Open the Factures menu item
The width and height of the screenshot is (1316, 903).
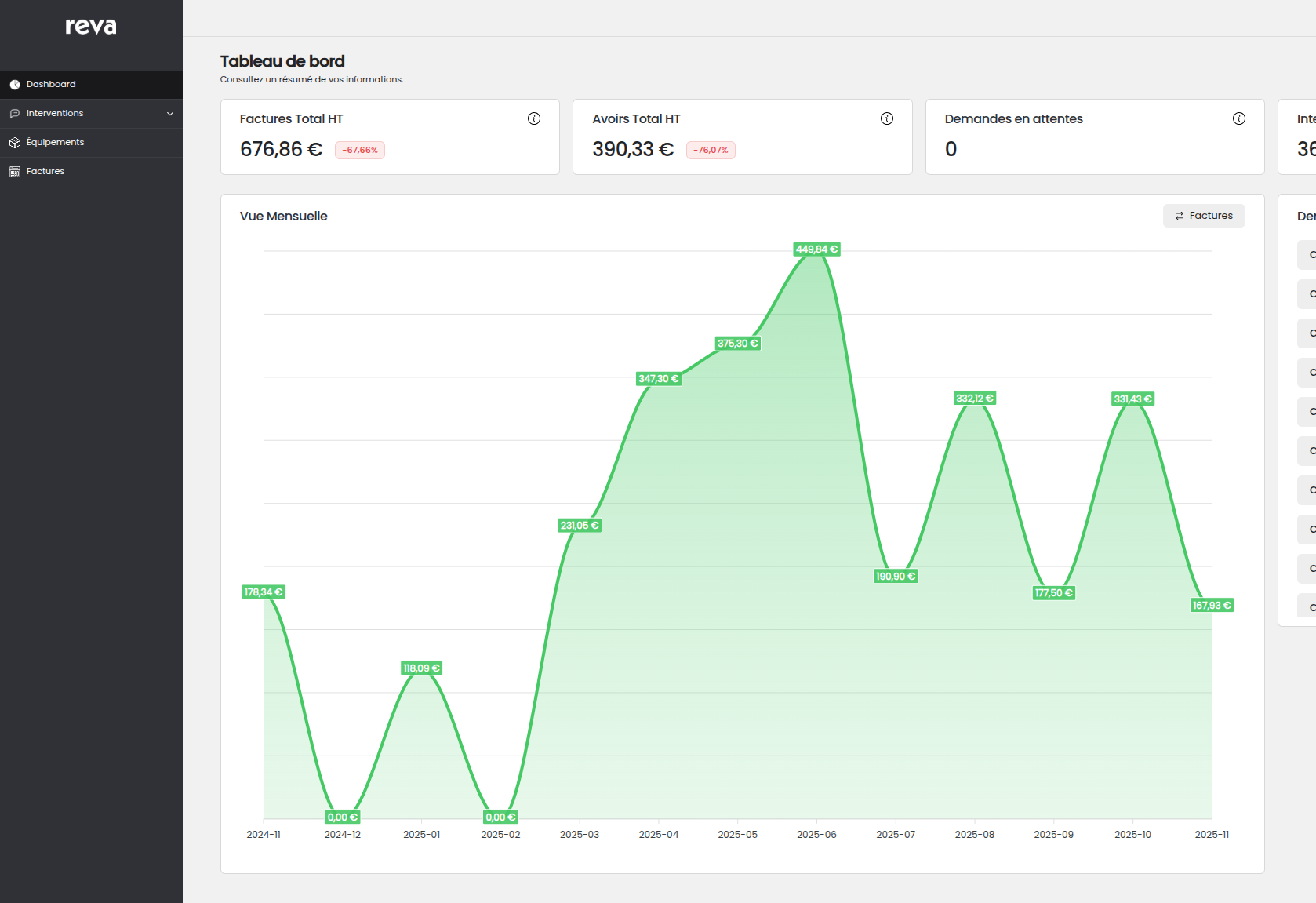click(45, 171)
